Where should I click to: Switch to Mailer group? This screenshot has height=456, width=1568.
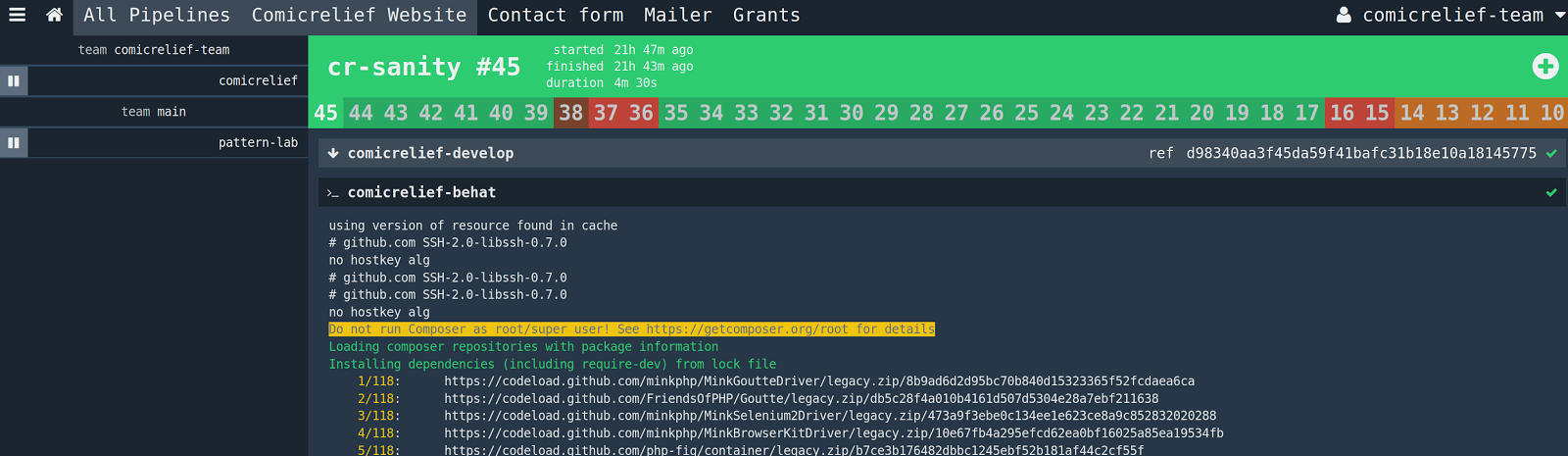[x=678, y=15]
